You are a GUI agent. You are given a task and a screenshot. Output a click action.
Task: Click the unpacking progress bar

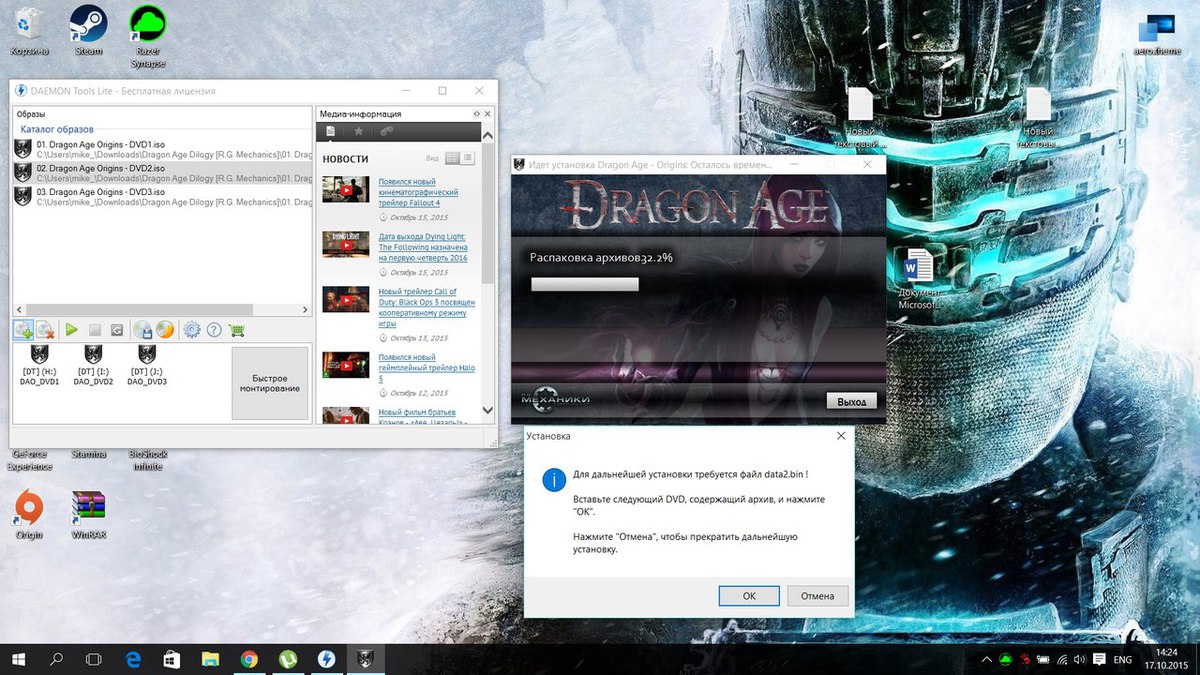584,284
